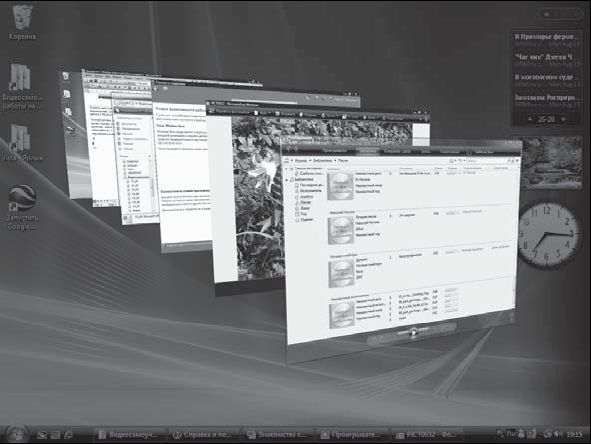Open the 'В московском суде...' news headline

[545, 77]
